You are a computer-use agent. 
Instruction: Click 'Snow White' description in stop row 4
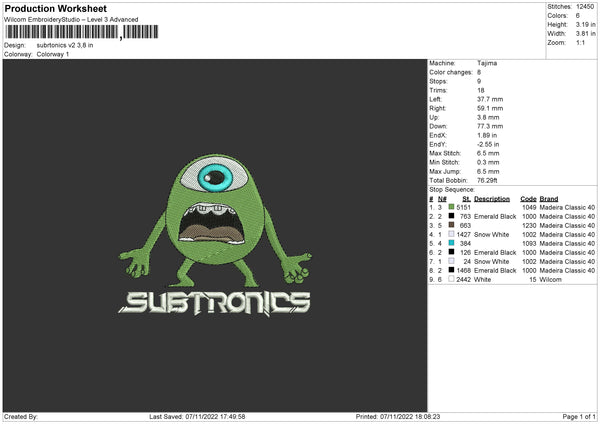click(x=491, y=235)
